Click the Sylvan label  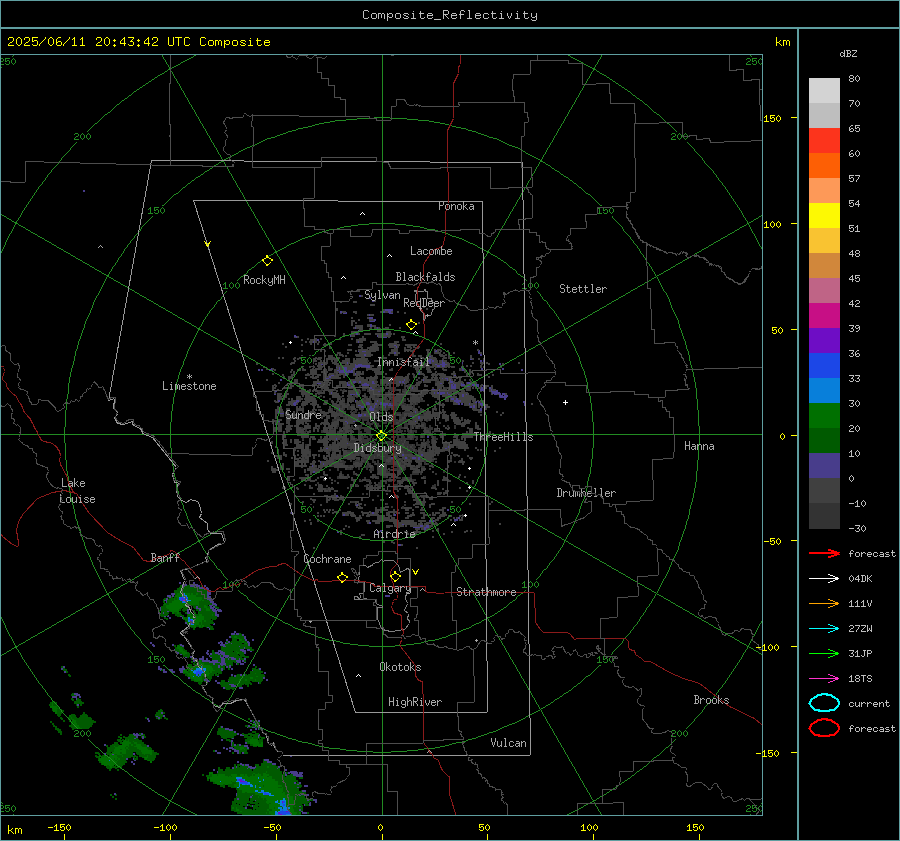pyautogui.click(x=382, y=295)
